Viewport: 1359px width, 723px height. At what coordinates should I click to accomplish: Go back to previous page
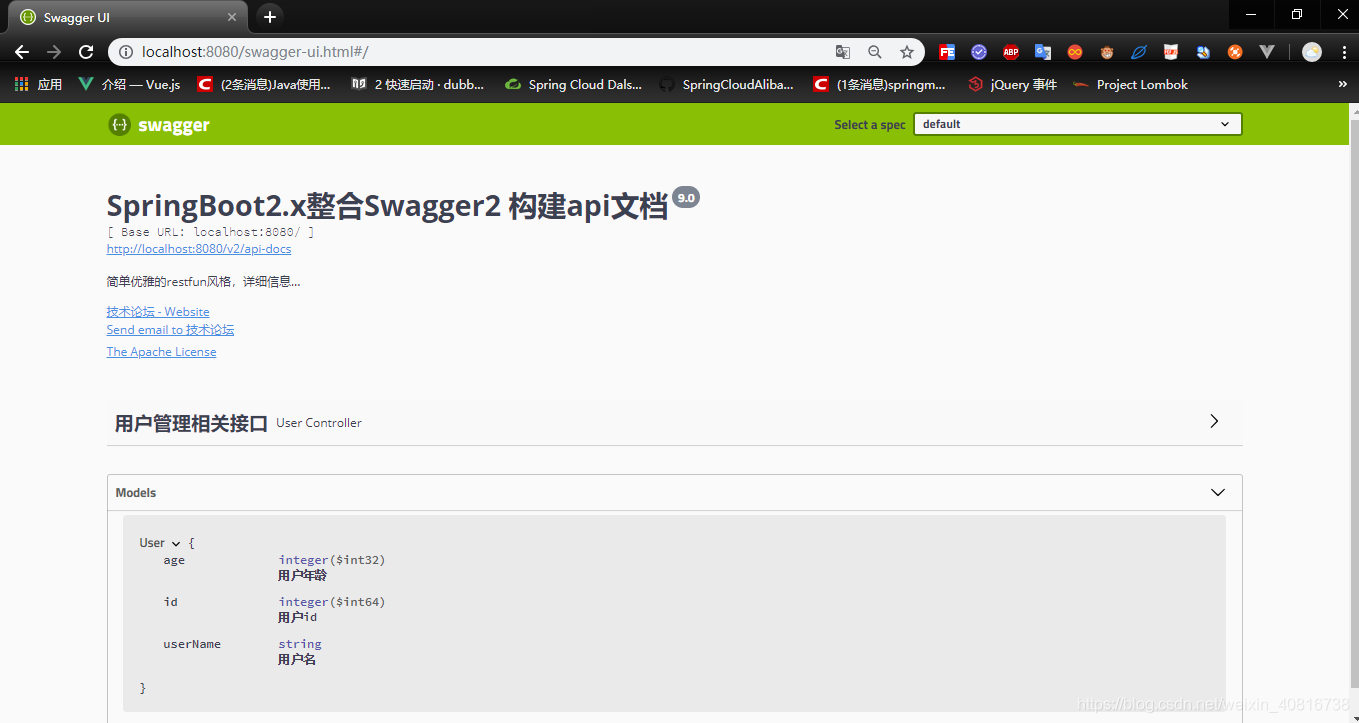coord(22,52)
